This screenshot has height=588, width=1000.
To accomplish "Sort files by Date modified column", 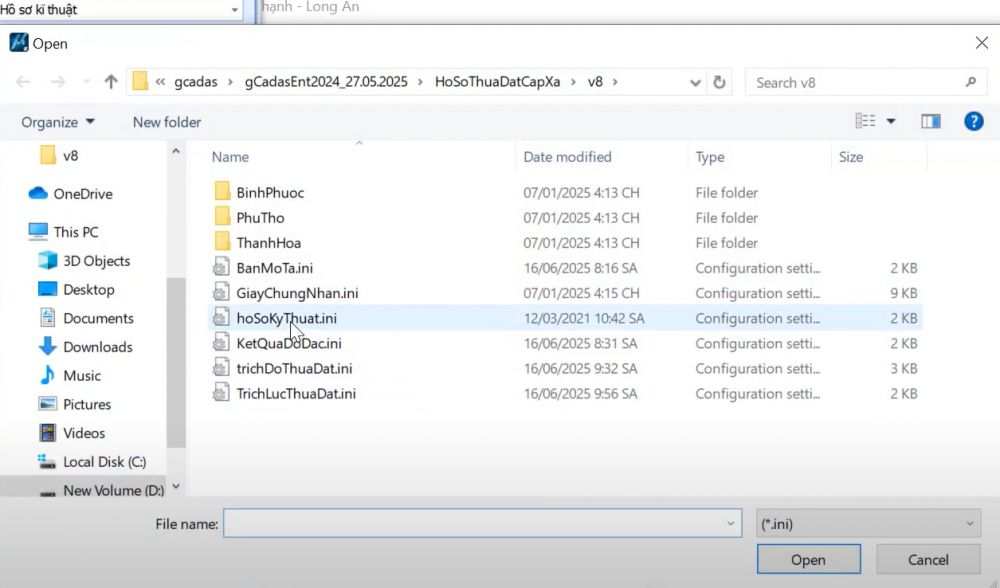I will coord(567,157).
